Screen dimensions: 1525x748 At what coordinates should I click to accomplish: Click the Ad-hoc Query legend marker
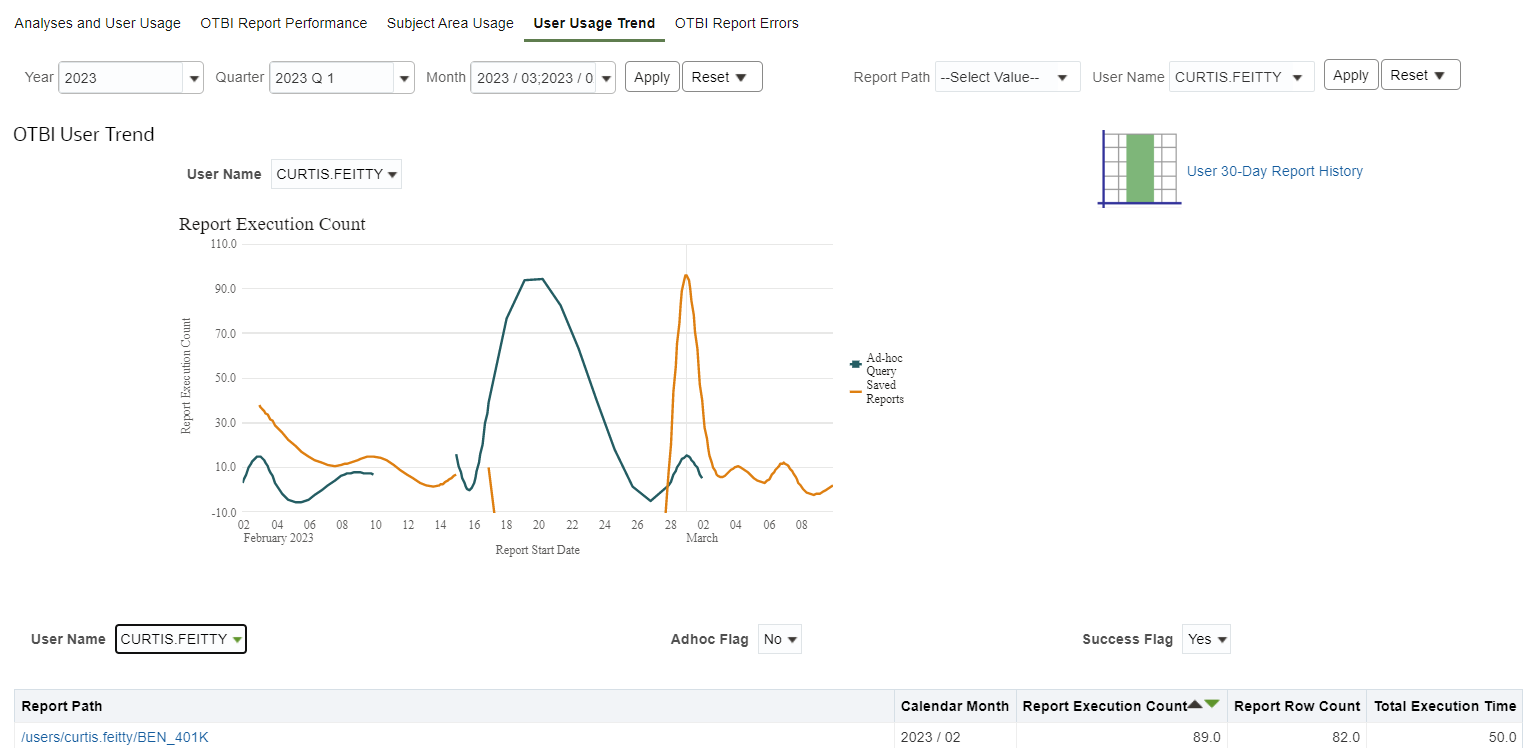(855, 364)
